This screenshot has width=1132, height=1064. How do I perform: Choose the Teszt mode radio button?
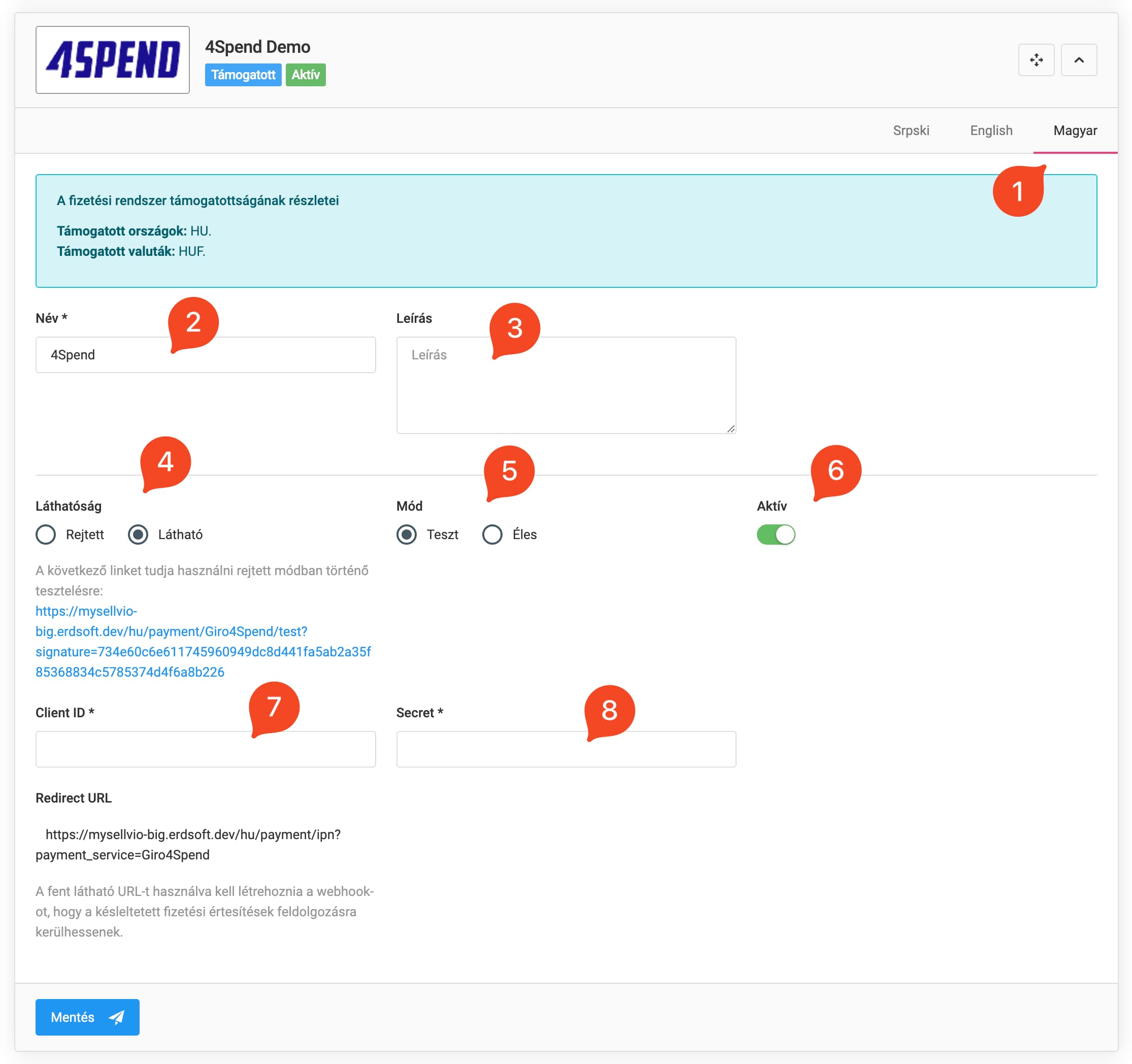[407, 535]
